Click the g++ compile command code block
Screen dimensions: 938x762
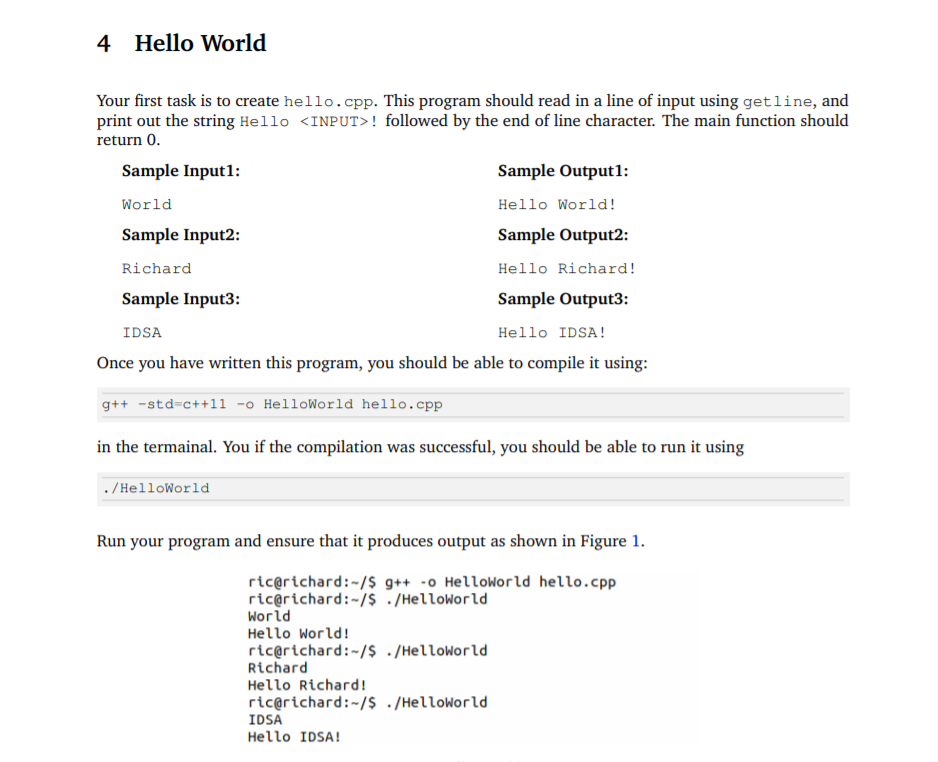(x=270, y=404)
